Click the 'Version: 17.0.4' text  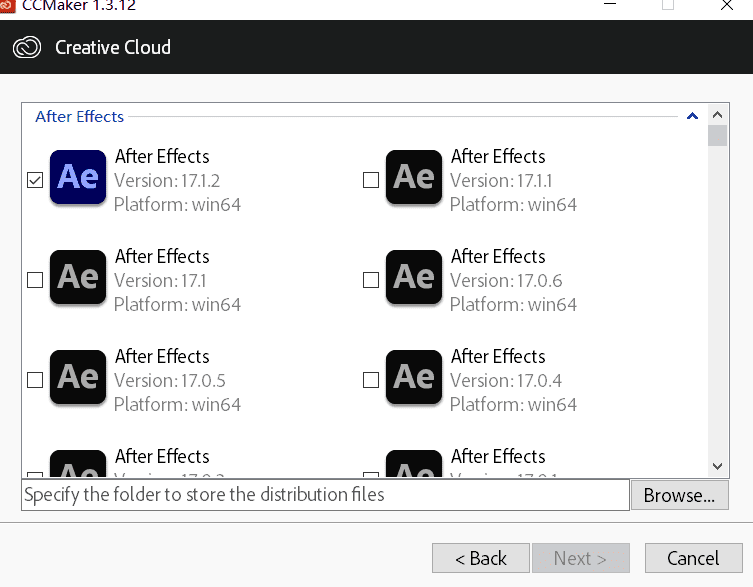[x=506, y=380]
